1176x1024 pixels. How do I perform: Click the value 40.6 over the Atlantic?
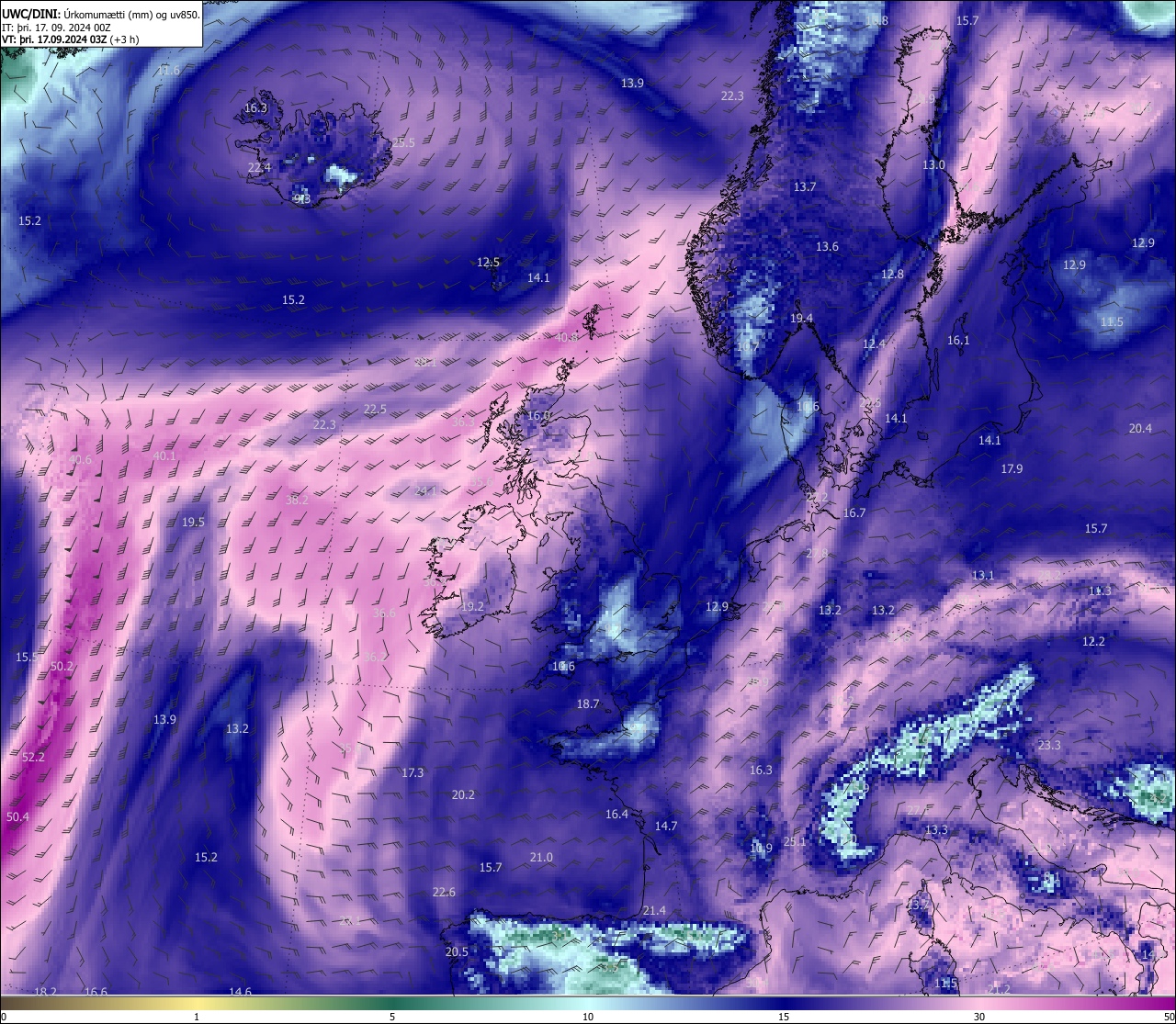[x=81, y=459]
